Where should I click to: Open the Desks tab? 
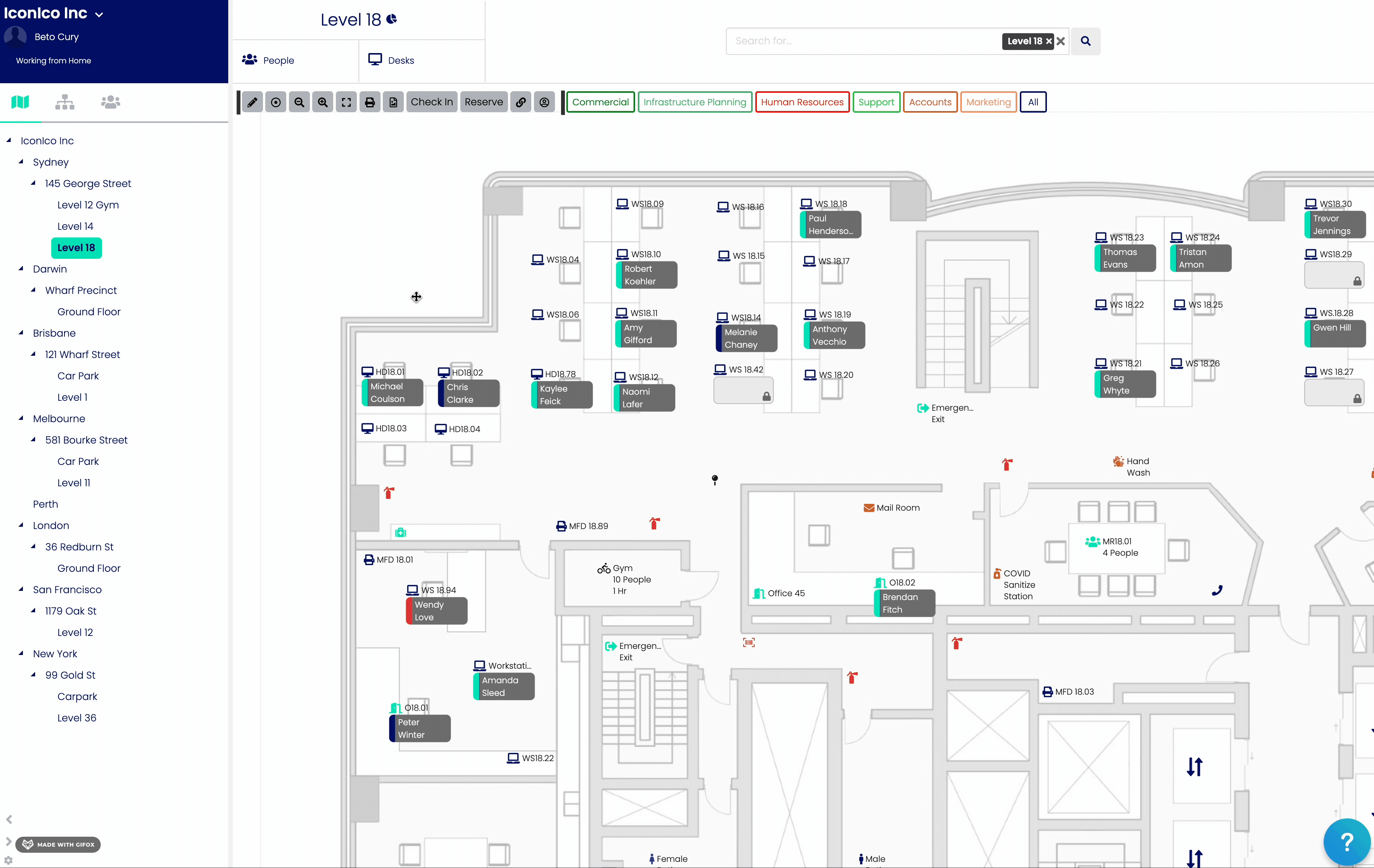pyautogui.click(x=422, y=60)
